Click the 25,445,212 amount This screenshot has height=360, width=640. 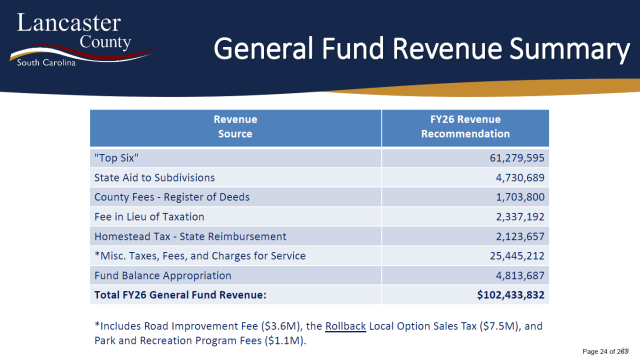tap(517, 256)
